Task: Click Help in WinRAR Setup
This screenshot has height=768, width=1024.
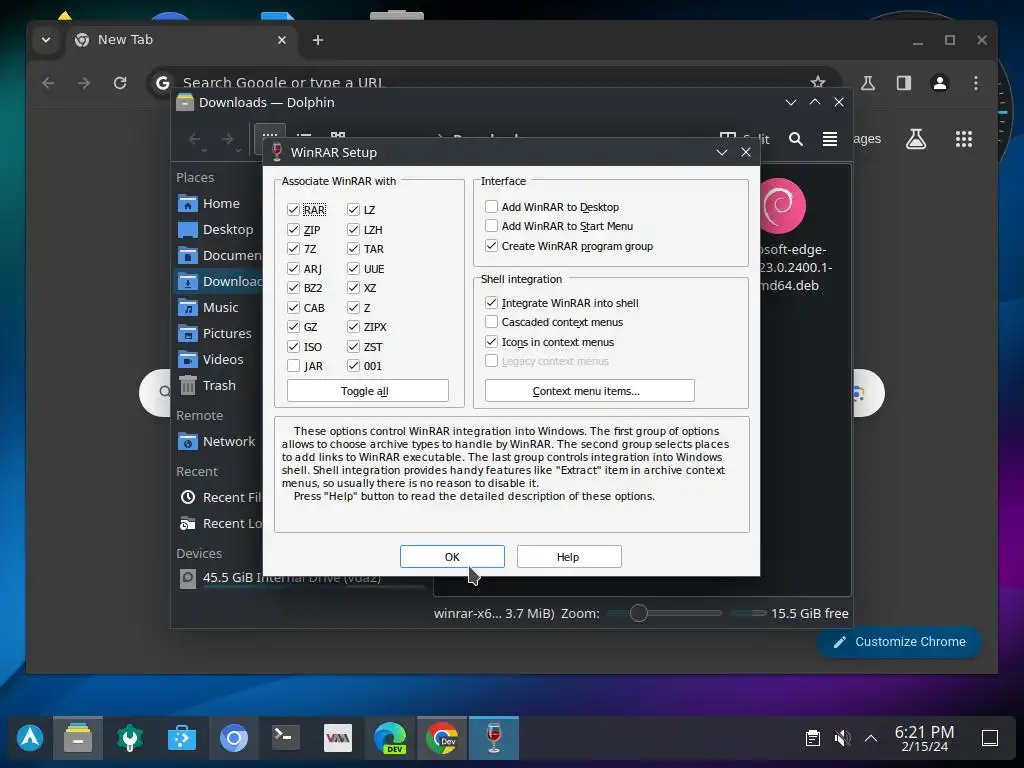Action: click(x=569, y=556)
